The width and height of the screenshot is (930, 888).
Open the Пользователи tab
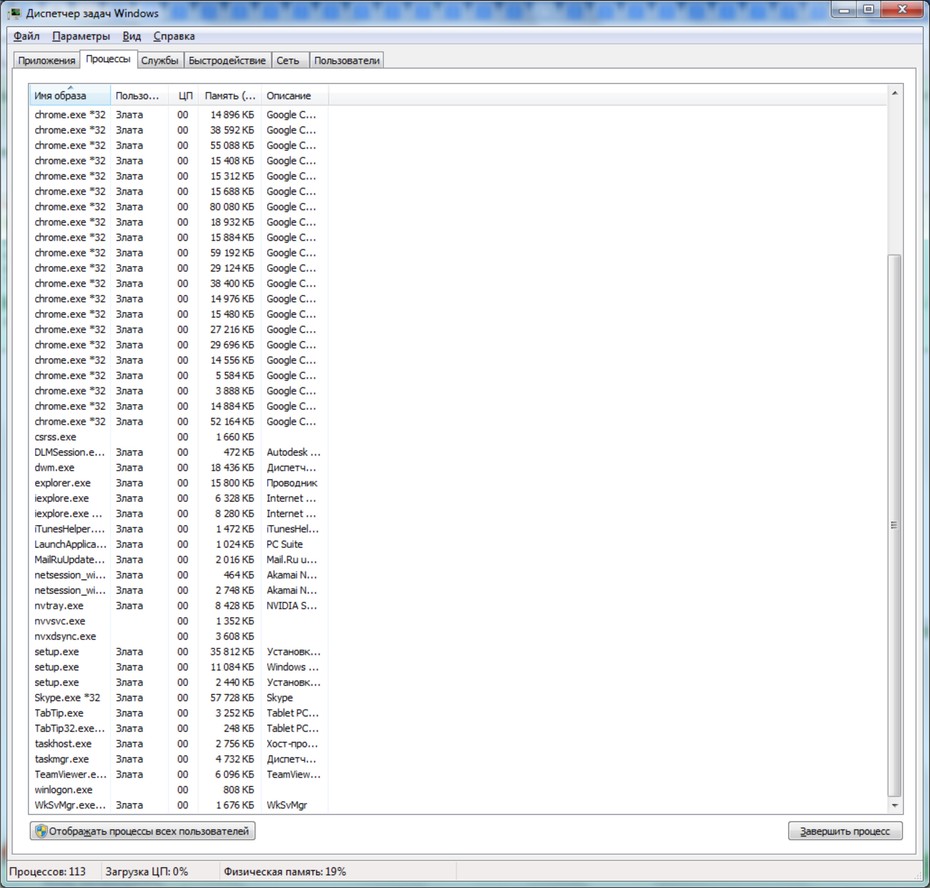tap(347, 61)
